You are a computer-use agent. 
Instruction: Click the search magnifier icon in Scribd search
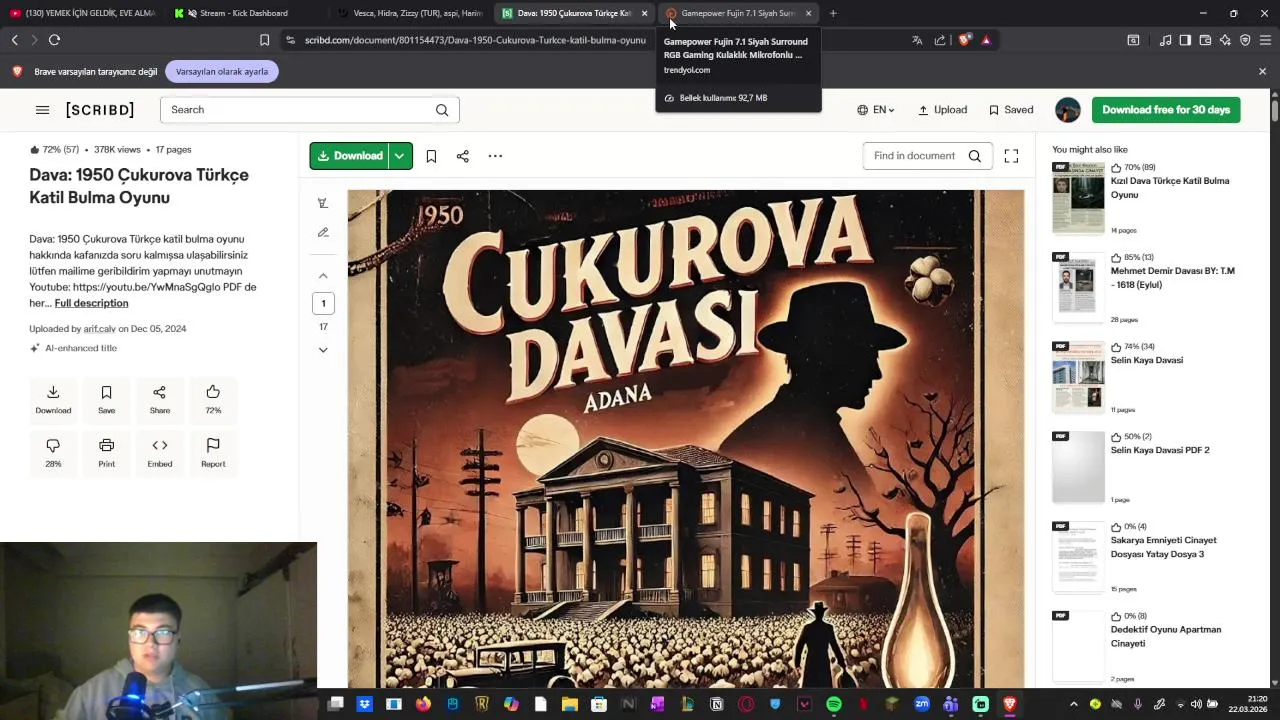click(442, 110)
